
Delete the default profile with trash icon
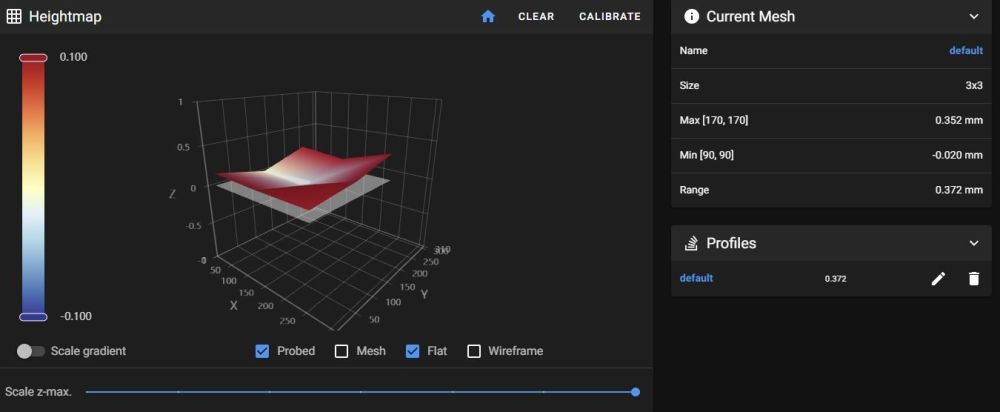point(973,279)
